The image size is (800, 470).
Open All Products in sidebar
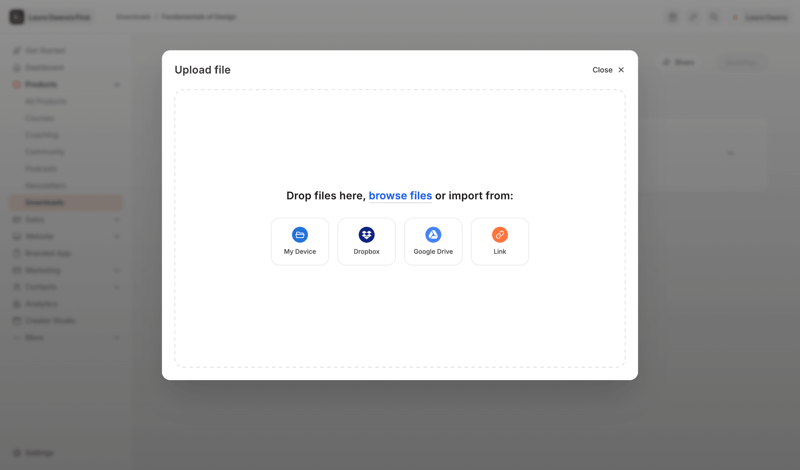(x=46, y=101)
